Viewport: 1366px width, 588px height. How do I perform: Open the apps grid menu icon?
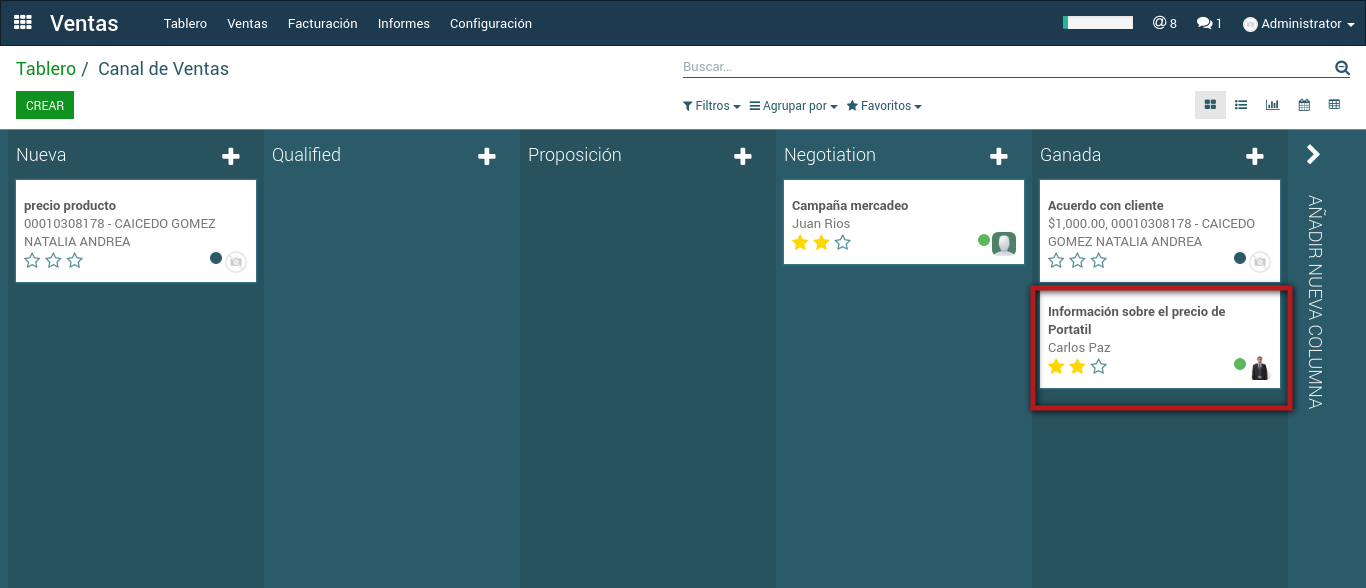22,23
